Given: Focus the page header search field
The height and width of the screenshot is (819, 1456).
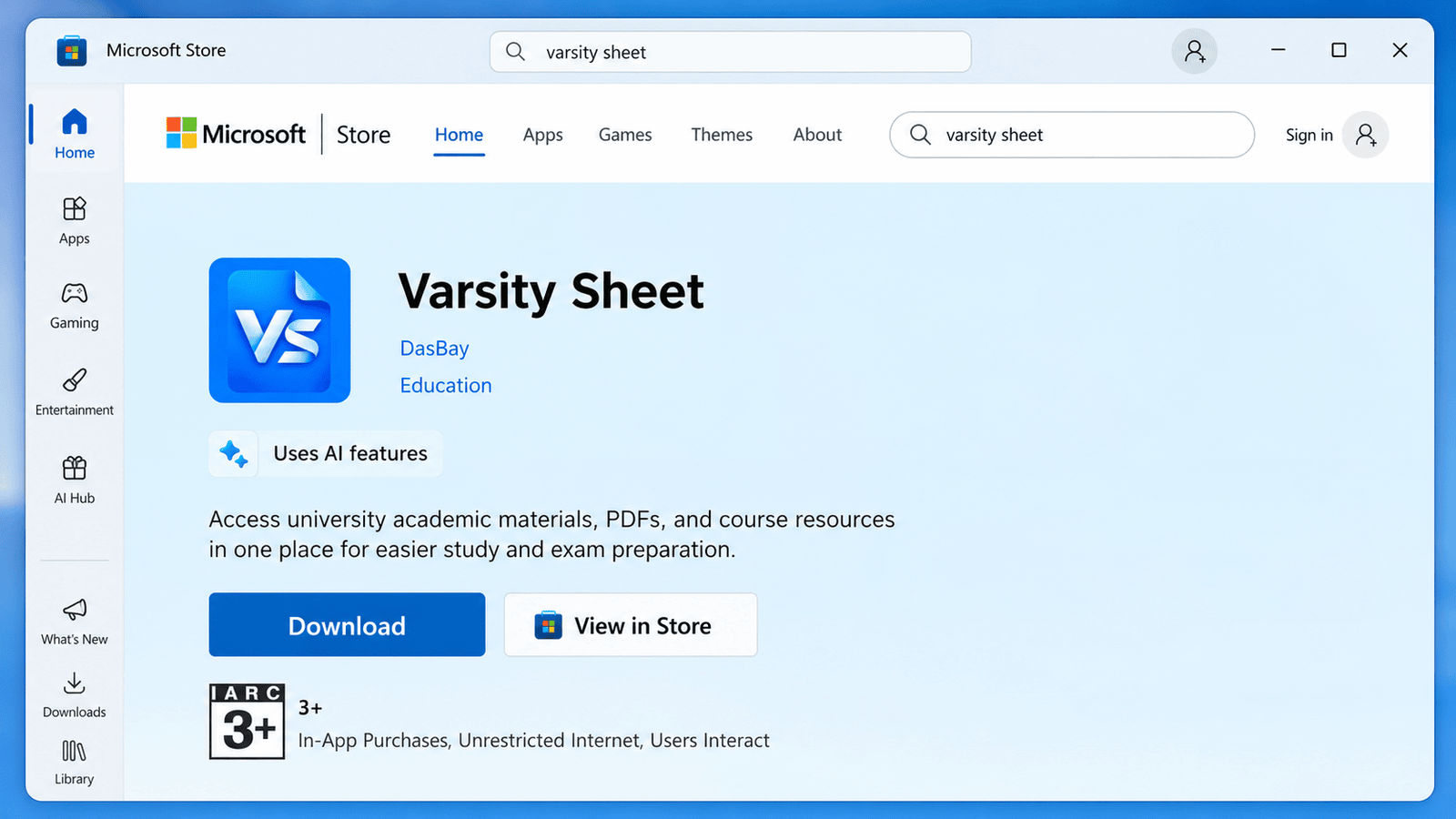Looking at the screenshot, I should [x=1072, y=135].
